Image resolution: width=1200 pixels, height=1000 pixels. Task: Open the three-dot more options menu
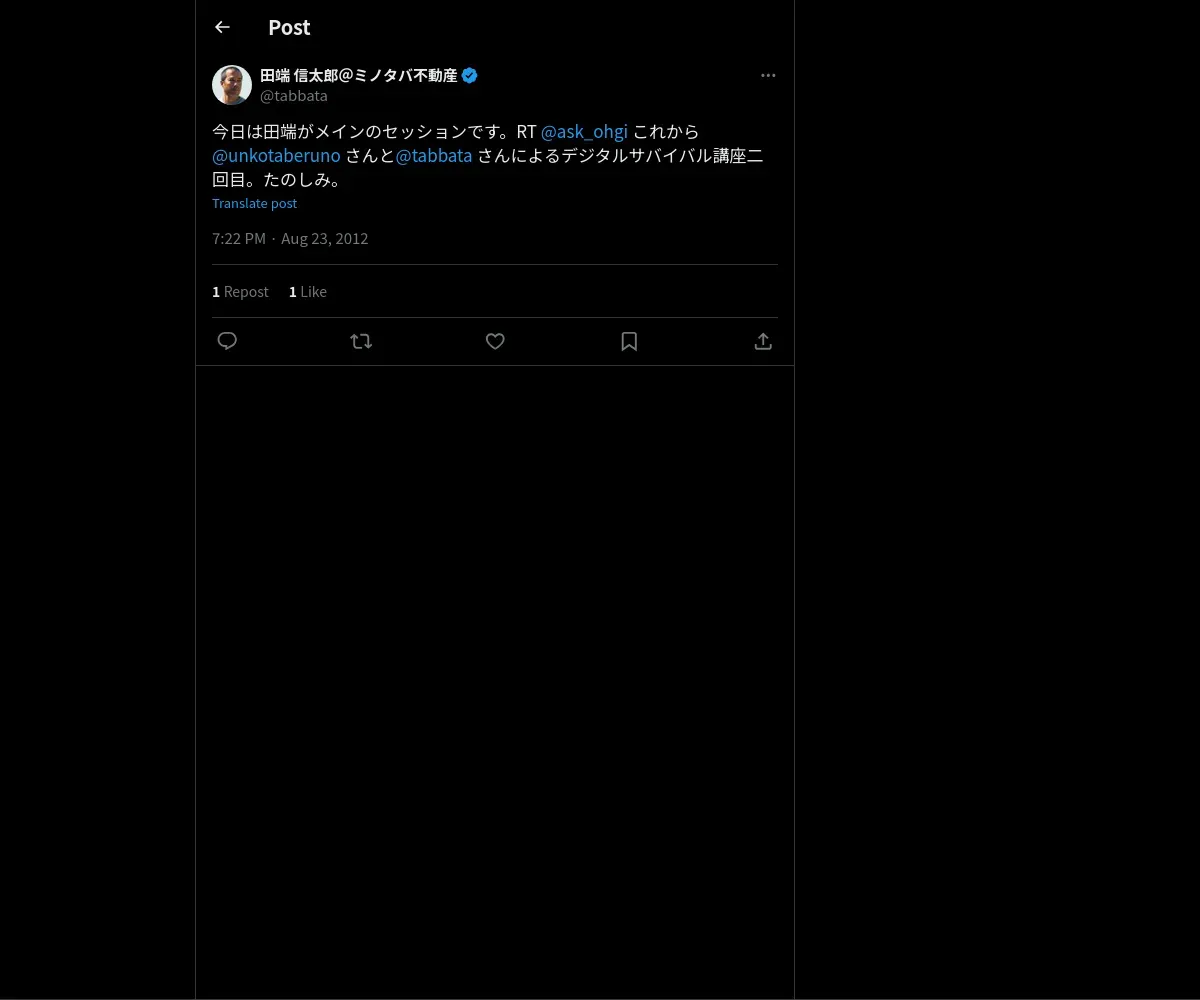[768, 75]
